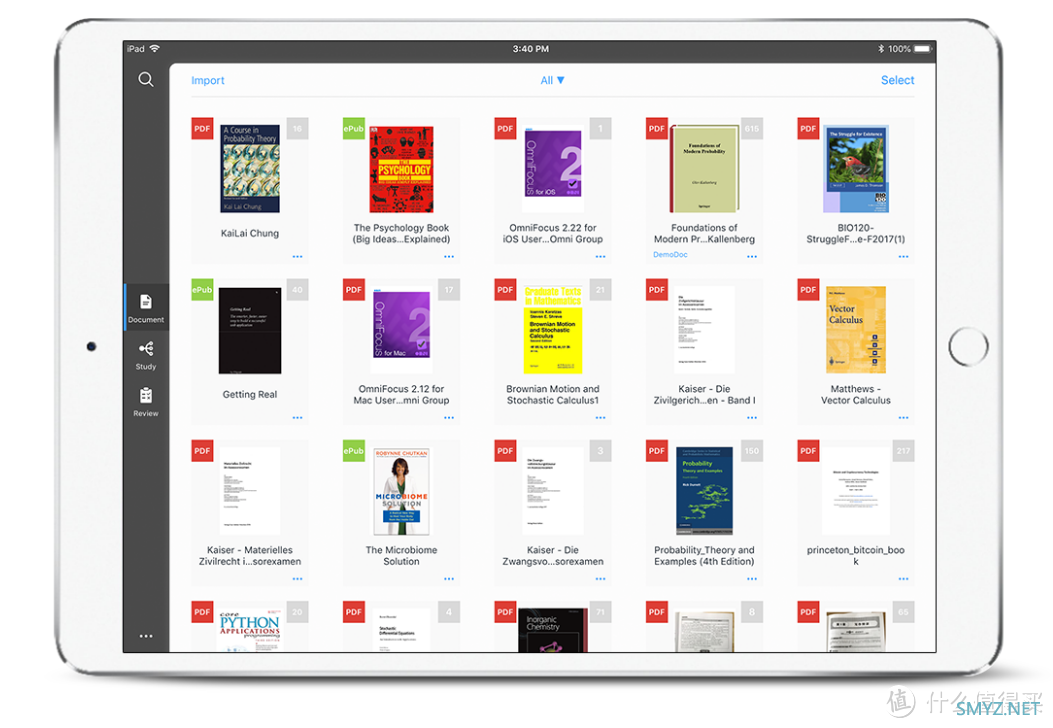Tap the Import button
Image resolution: width=1053 pixels, height=728 pixels.
coord(208,81)
